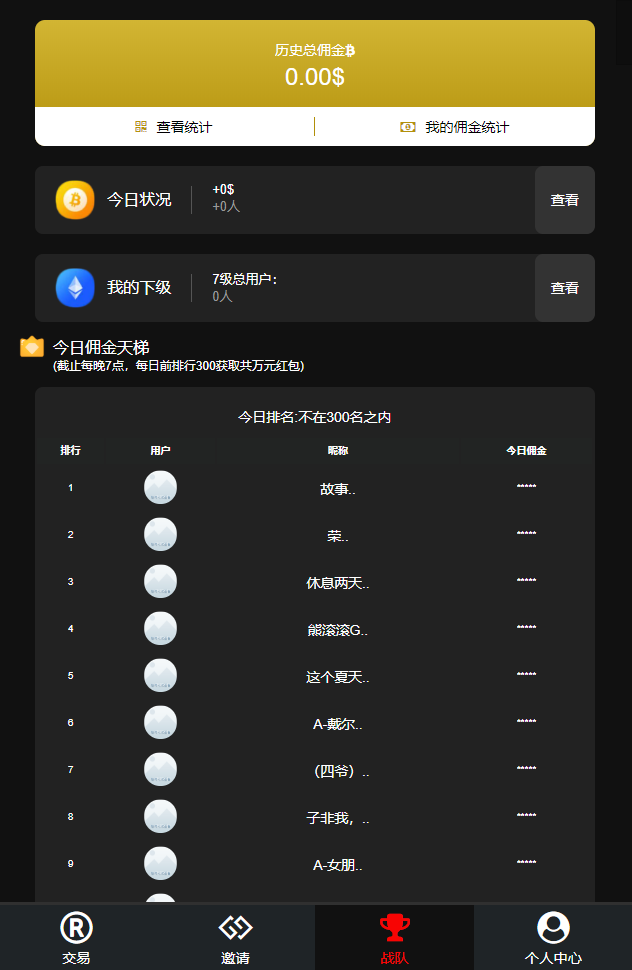Click the crown icon beside 今日佣金天梯
This screenshot has width=632, height=970.
pos(32,347)
